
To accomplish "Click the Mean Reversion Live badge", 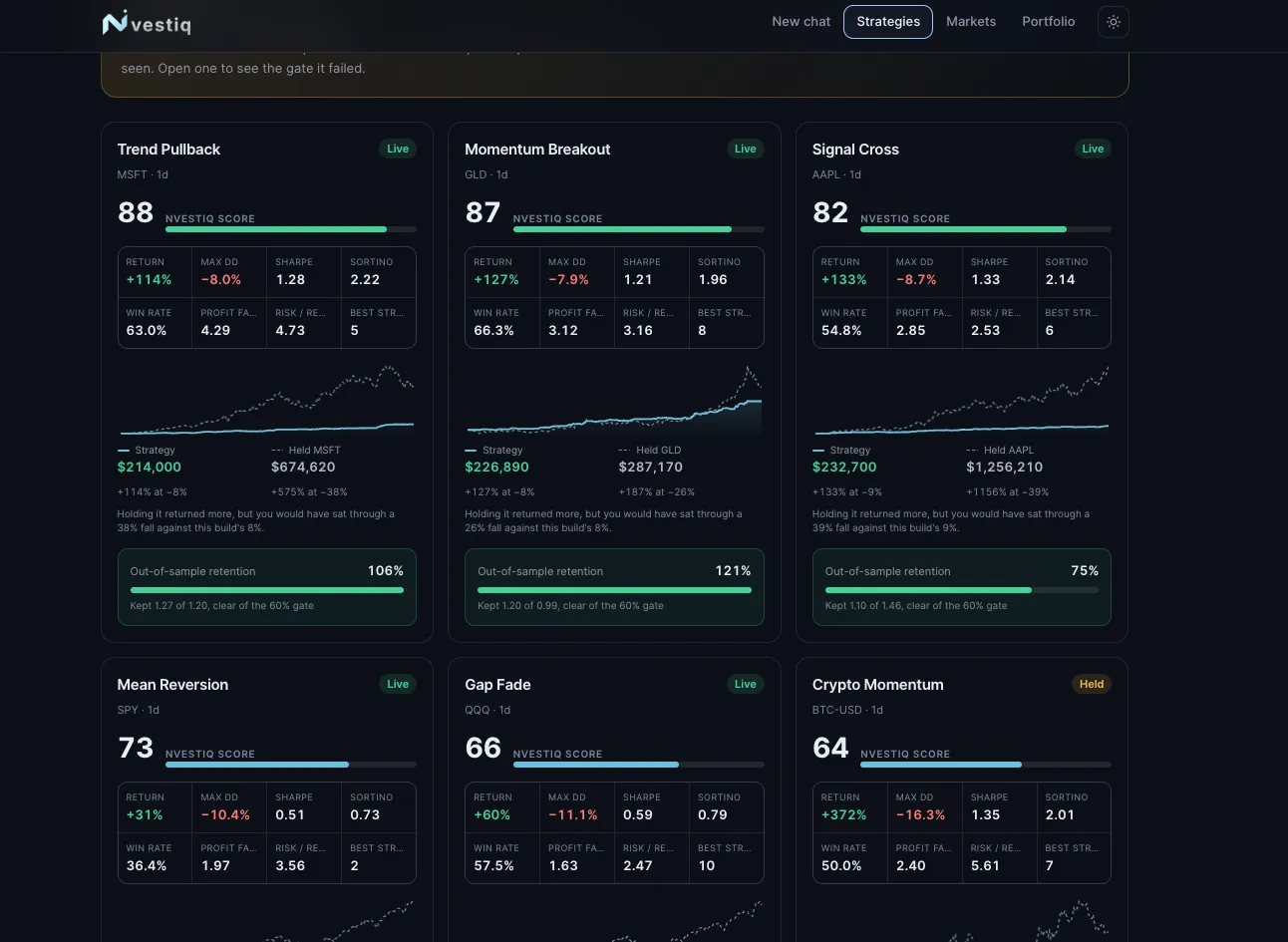I will pos(398,684).
